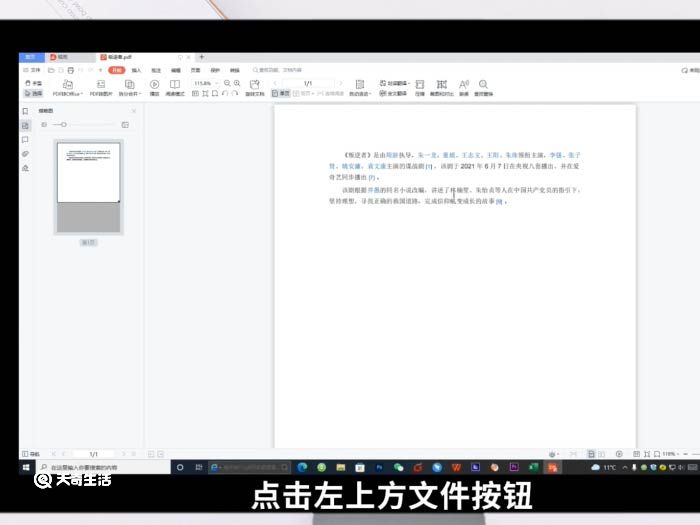The width and height of the screenshot is (700, 525).
Task: Go to next page arrow in toolbar
Action: point(341,83)
